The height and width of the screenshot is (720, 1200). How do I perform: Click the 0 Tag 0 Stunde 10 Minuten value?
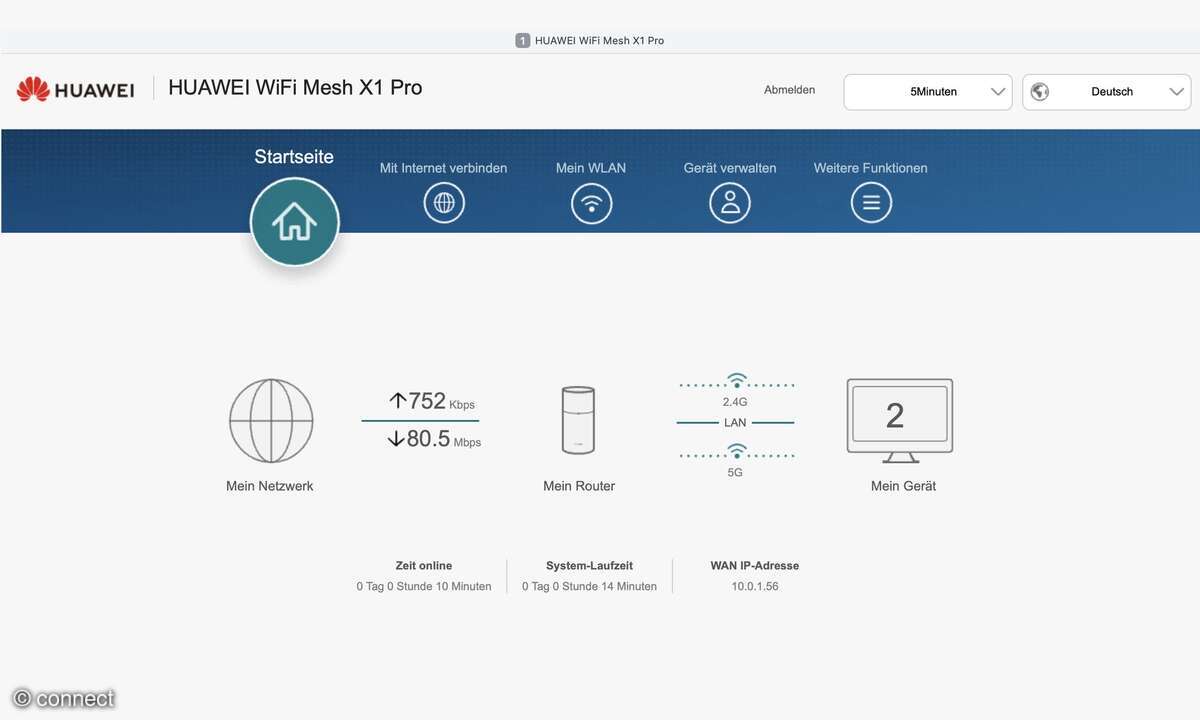click(424, 587)
